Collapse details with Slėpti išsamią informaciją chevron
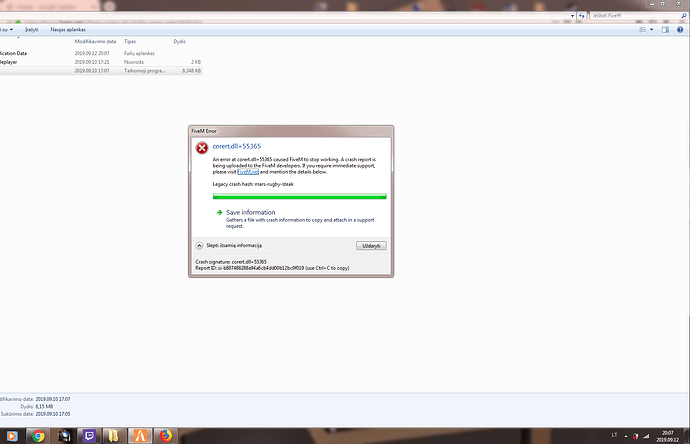 coord(199,246)
